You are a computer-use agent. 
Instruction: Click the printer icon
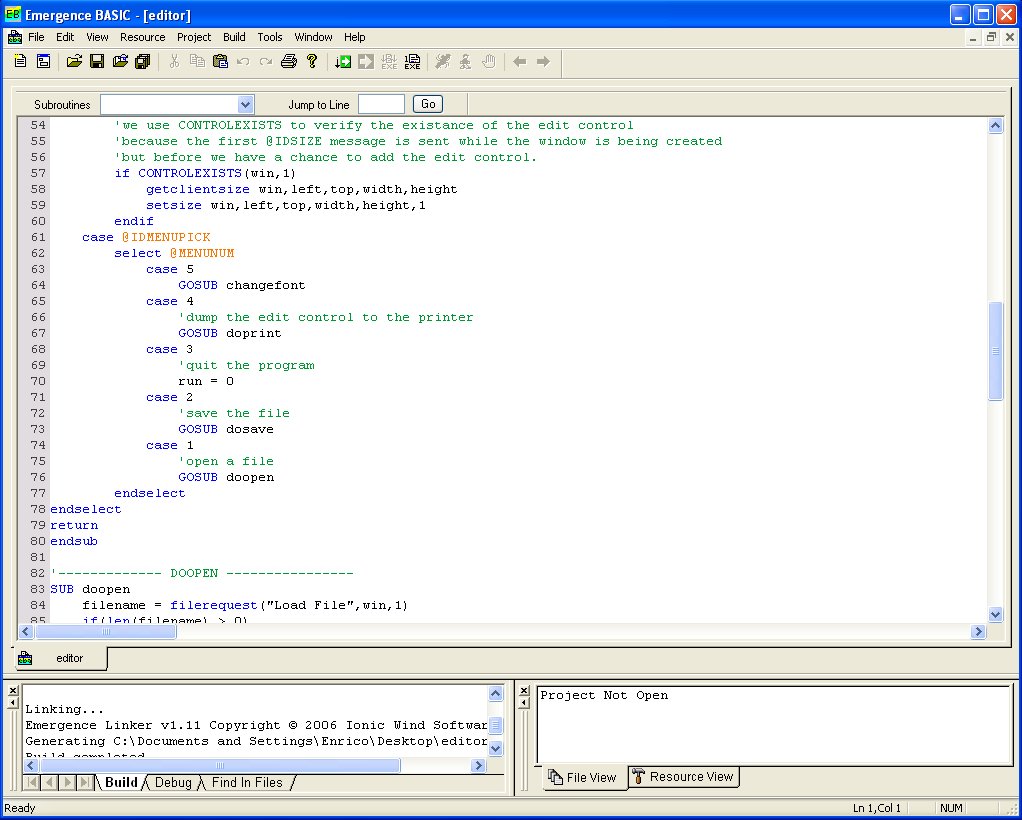coord(289,61)
